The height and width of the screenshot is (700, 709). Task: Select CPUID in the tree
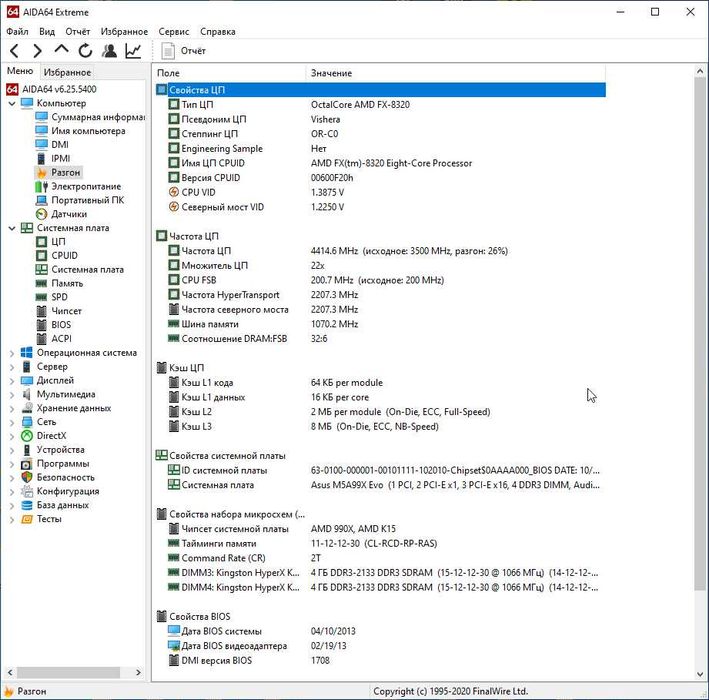[x=64, y=255]
